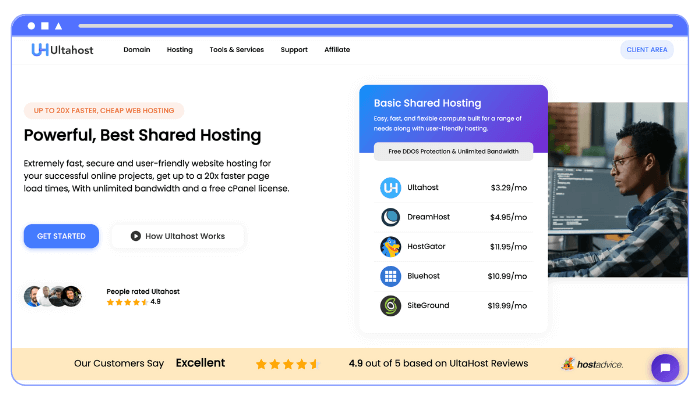The image size is (700, 400).
Task: Click the HostGator logo icon
Action: pos(390,247)
